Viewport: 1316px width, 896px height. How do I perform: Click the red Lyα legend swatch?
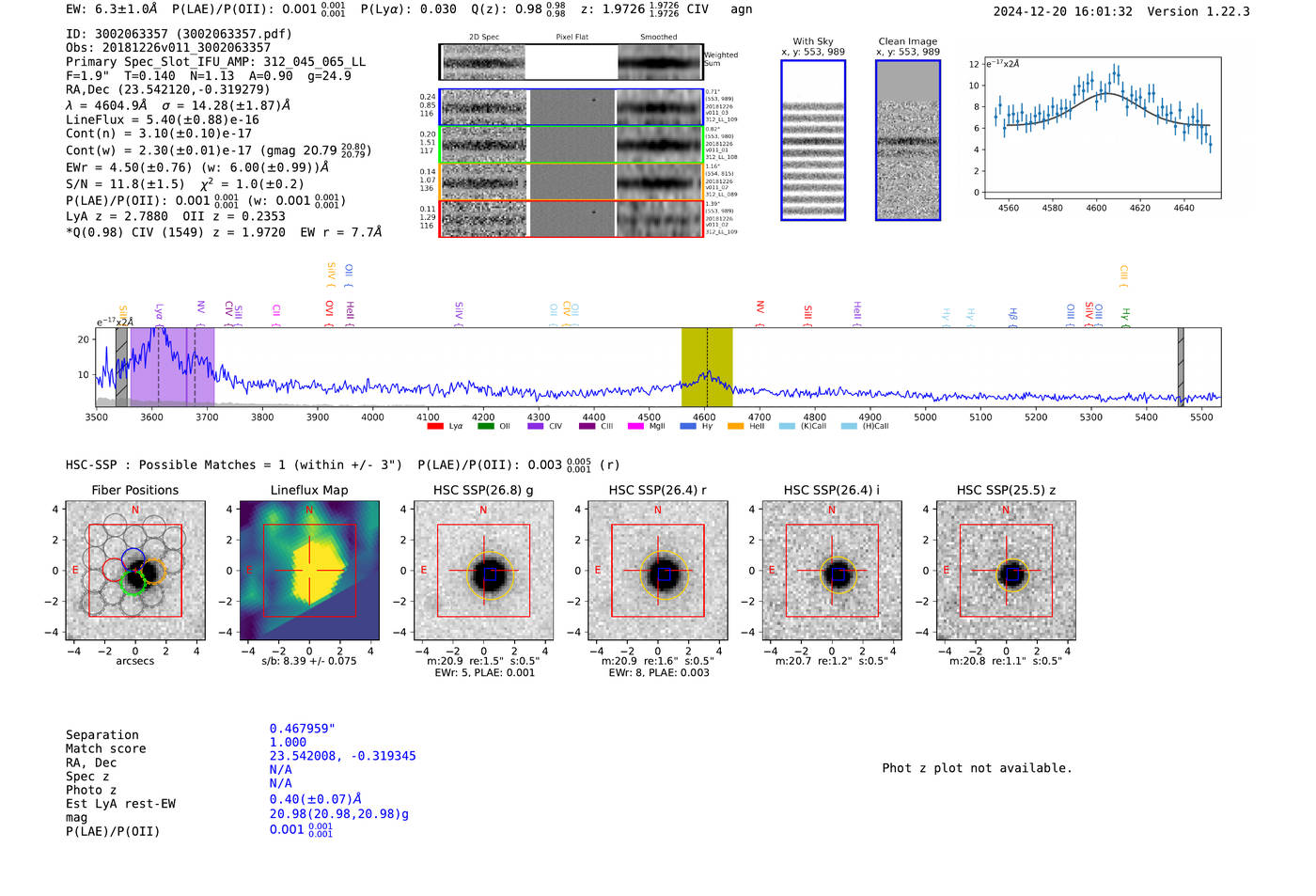click(x=435, y=426)
